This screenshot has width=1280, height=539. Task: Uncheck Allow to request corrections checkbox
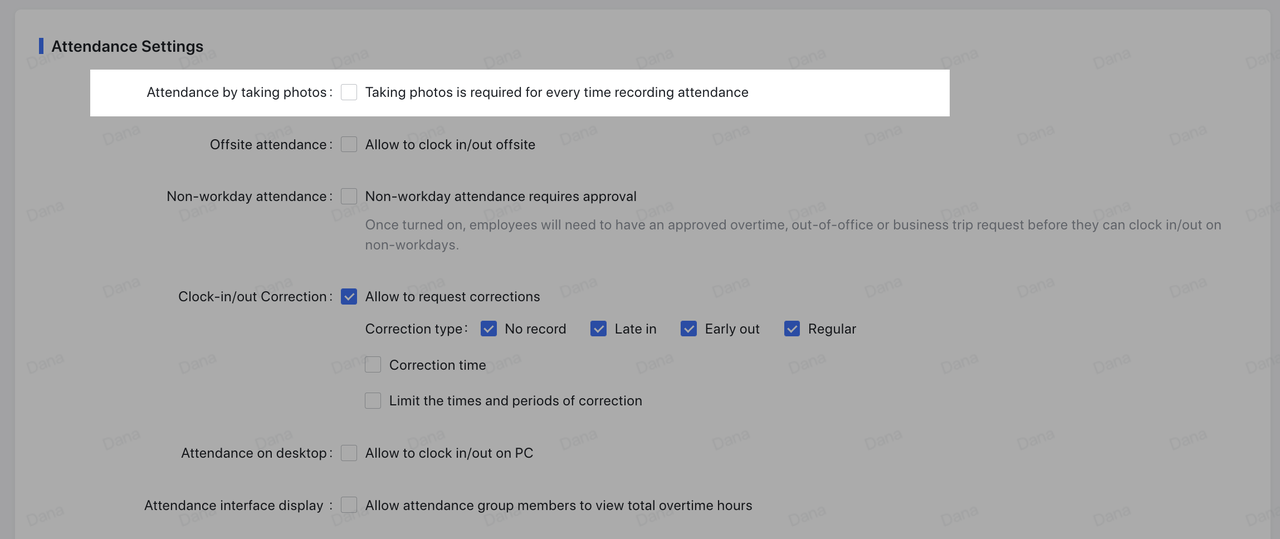pos(349,296)
